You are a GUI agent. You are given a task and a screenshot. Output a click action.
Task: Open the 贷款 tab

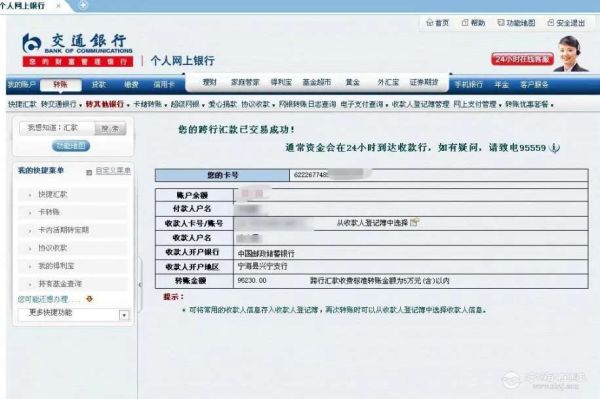(98, 85)
